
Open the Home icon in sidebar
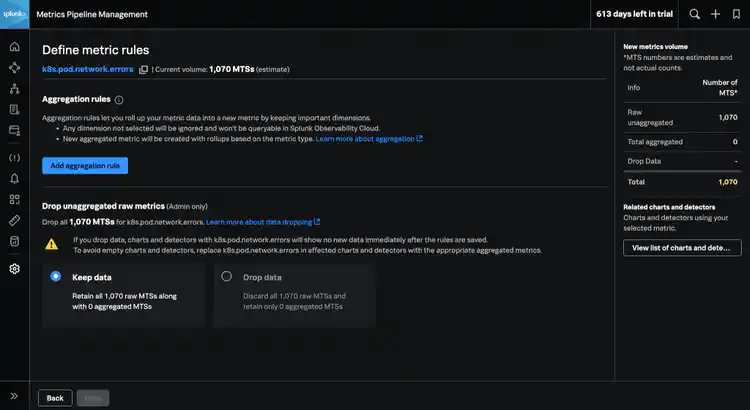coord(14,47)
